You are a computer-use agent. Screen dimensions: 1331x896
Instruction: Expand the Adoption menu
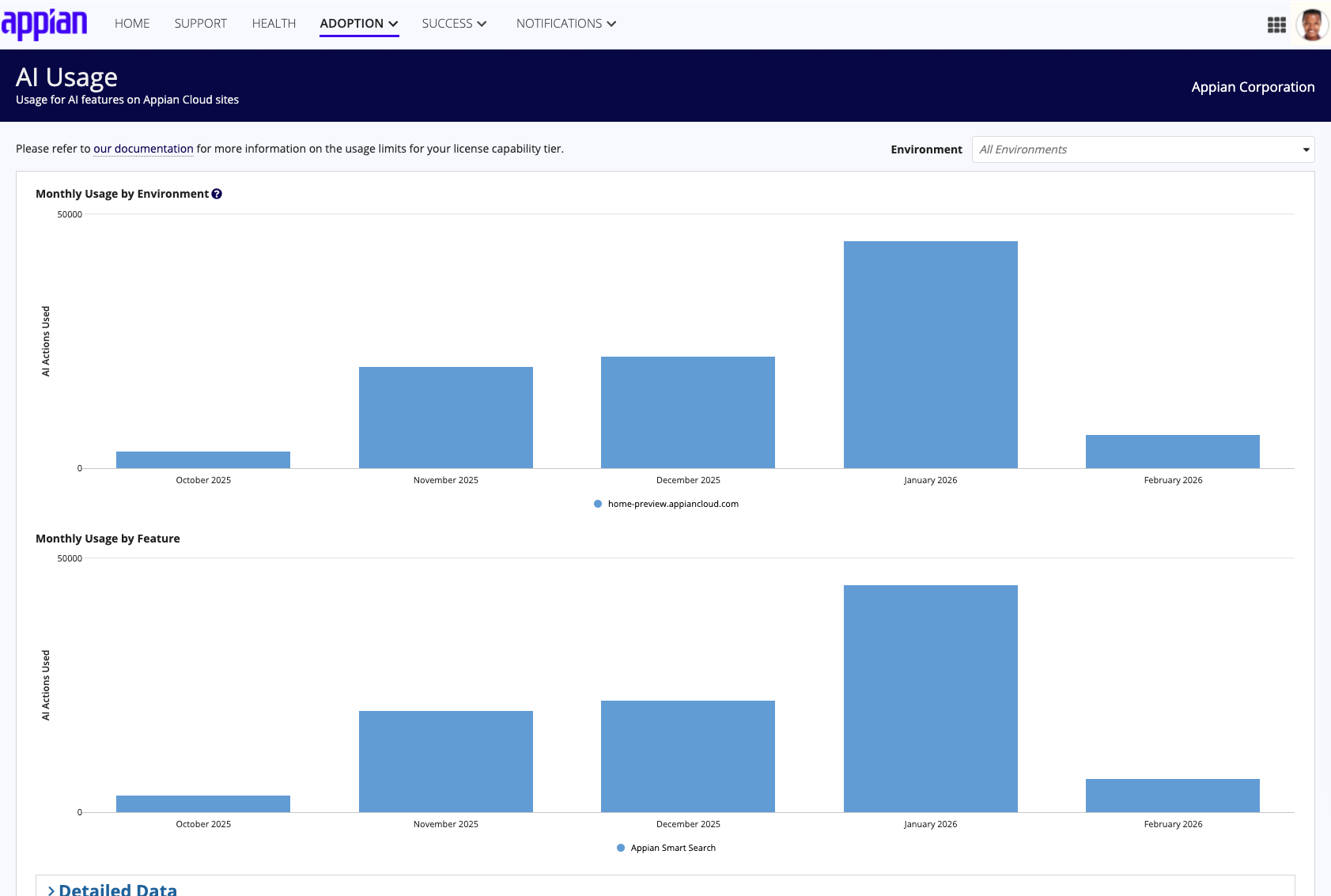pyautogui.click(x=359, y=24)
